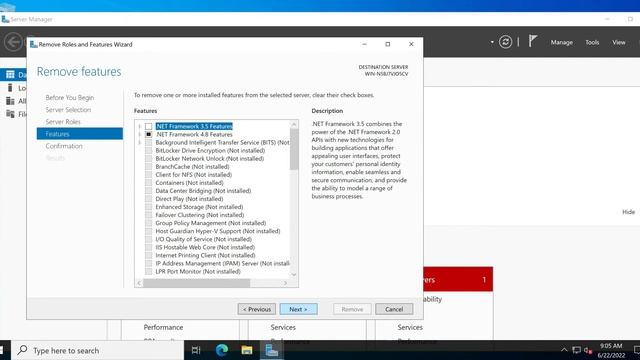Screen dimensions: 640x360
Task: Click horizontal scroll left arrow
Action: pos(139,283)
